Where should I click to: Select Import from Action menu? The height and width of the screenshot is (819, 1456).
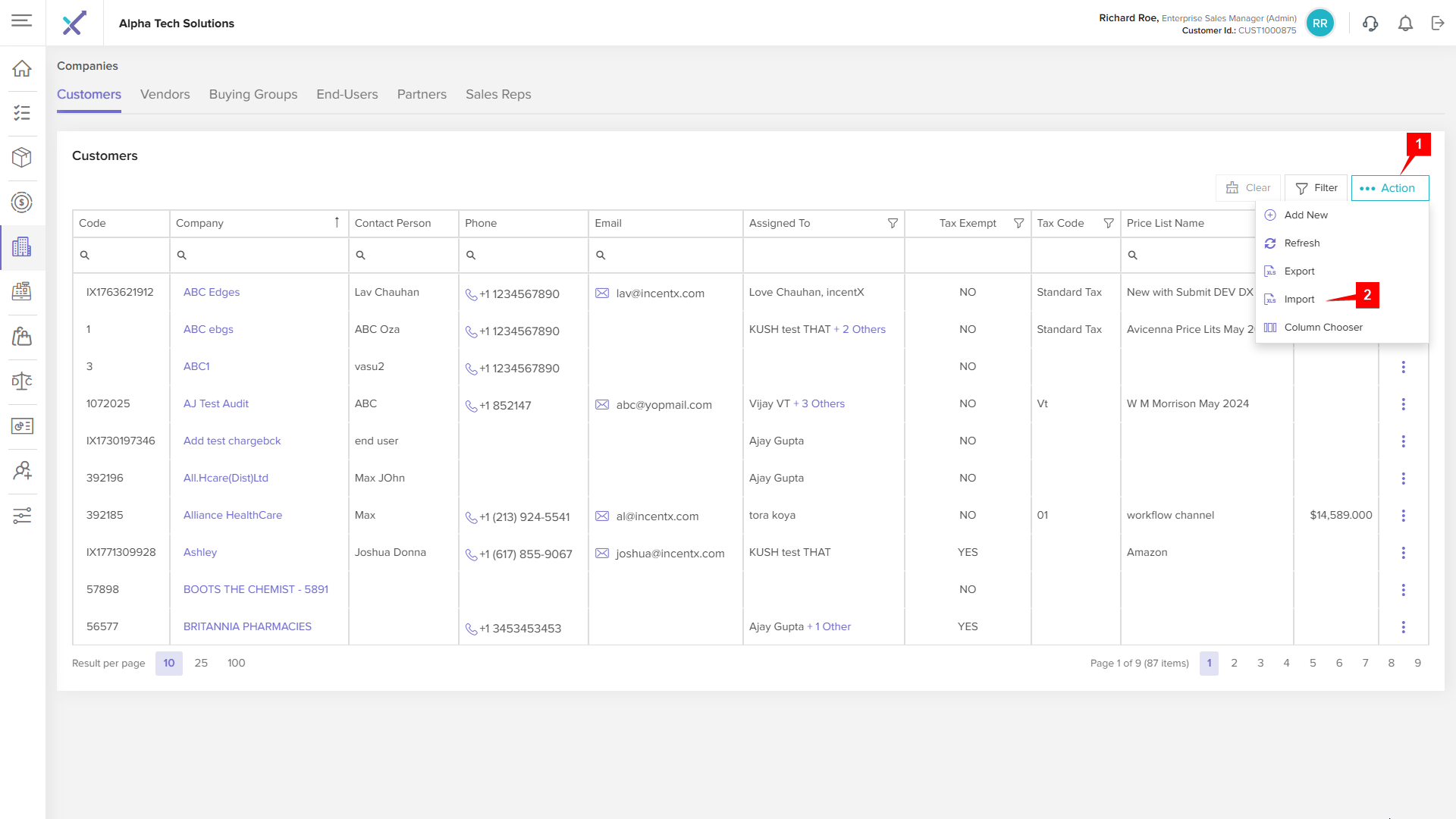point(1299,300)
